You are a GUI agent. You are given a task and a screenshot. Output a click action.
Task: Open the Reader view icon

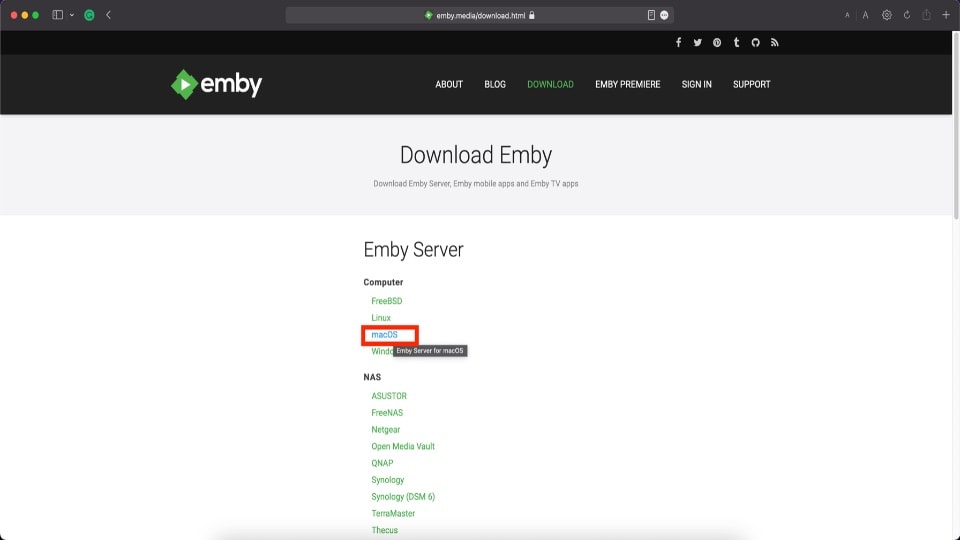(651, 15)
